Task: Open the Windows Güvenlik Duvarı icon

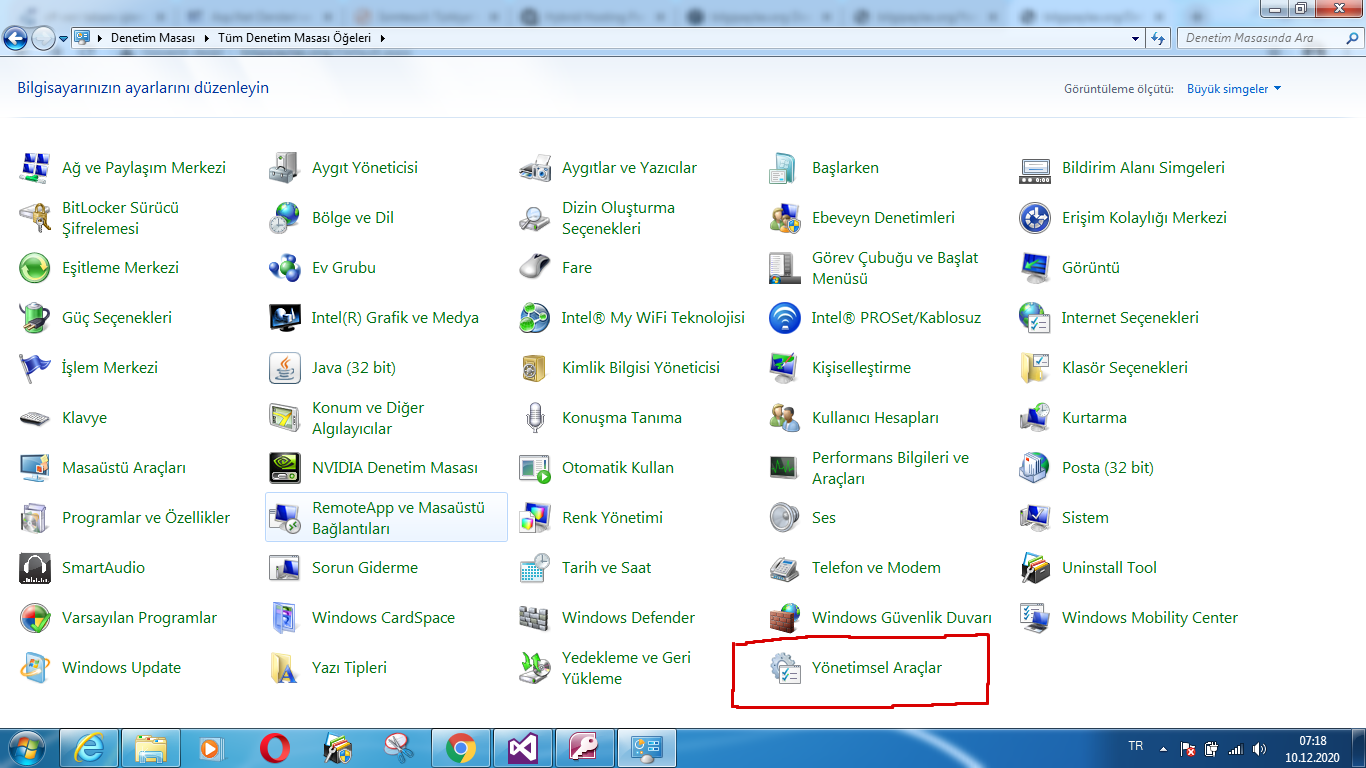Action: pos(785,618)
